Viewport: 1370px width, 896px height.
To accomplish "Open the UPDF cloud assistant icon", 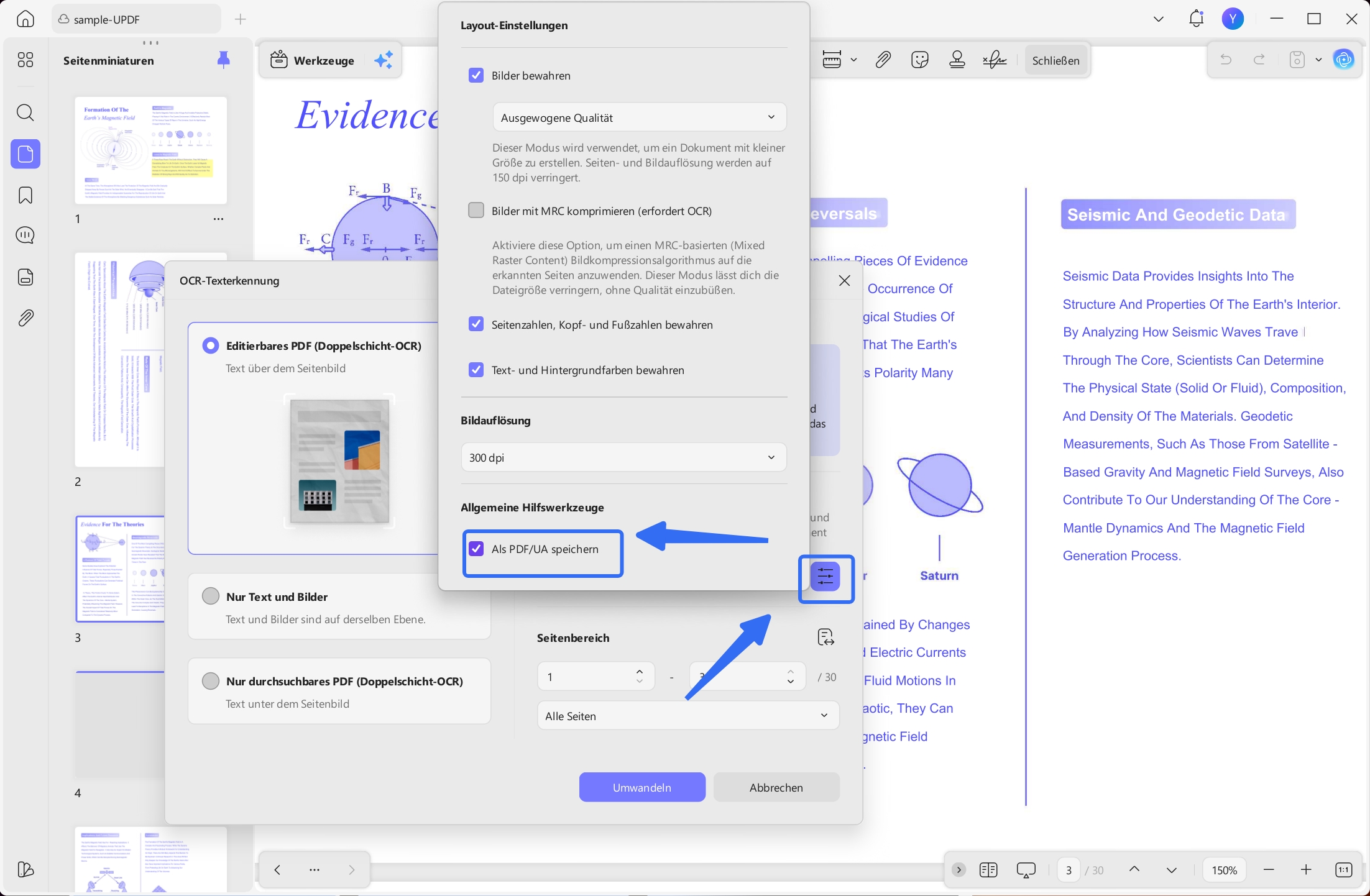I will coord(1344,60).
